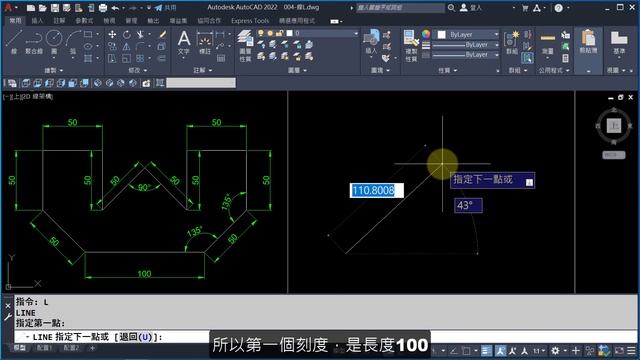This screenshot has width=640, height=360.
Task: Toggle layer freeze sun icon
Action: pos(270,33)
